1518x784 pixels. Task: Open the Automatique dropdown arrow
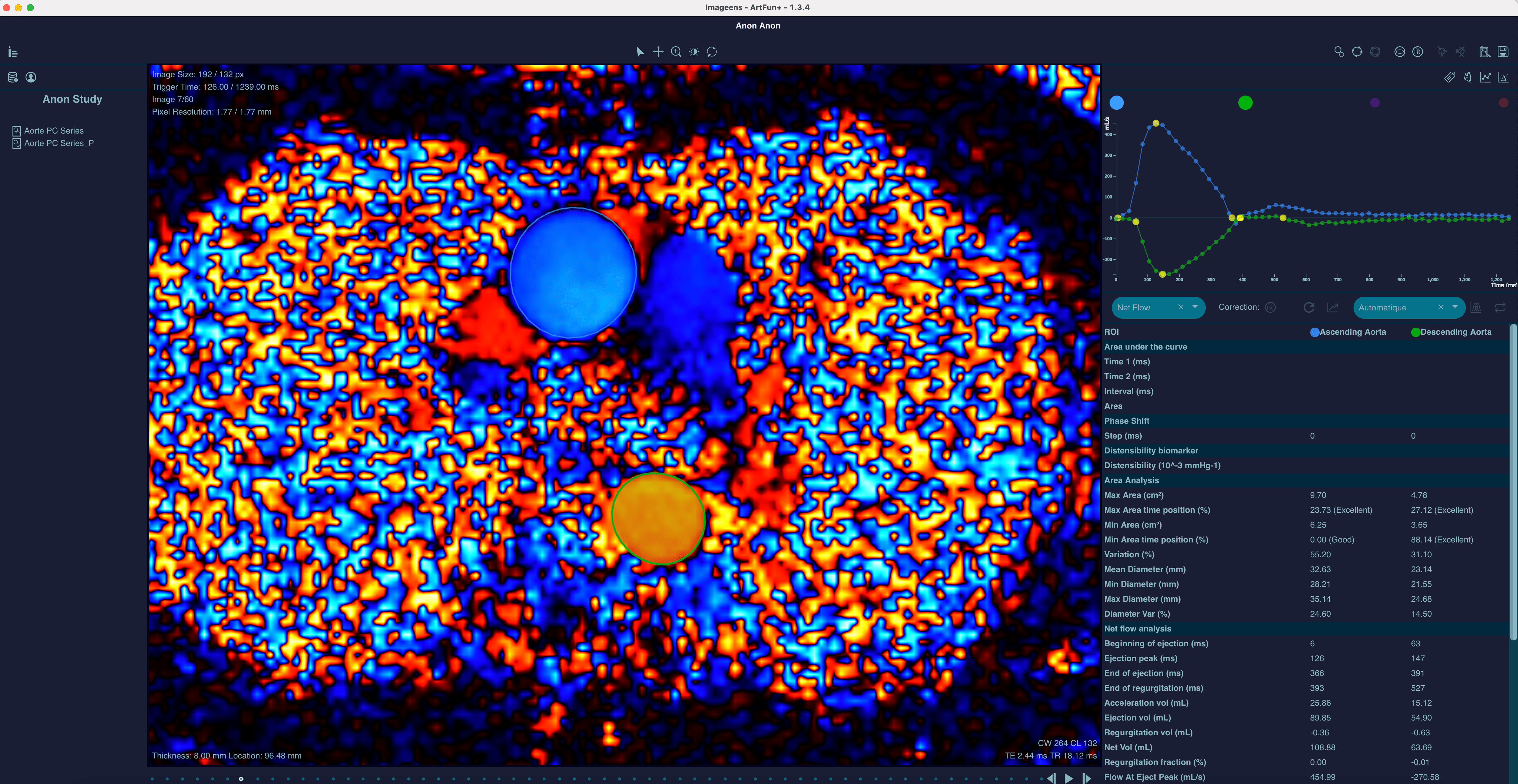click(x=1455, y=307)
